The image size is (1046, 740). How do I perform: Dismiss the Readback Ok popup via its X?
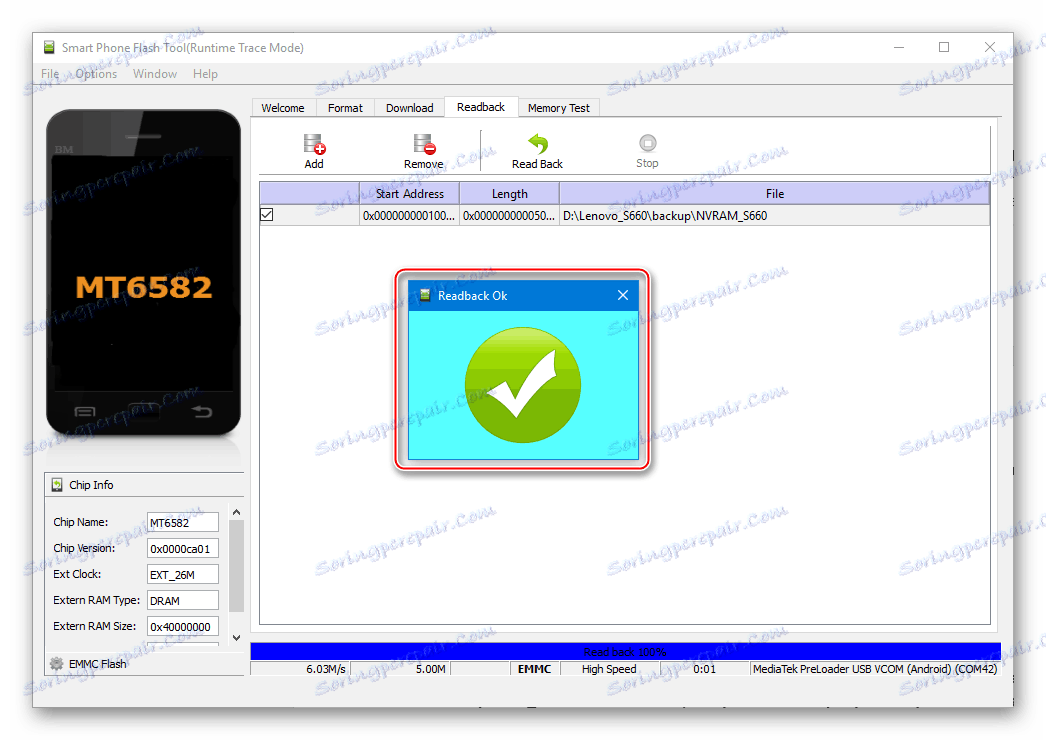click(622, 295)
